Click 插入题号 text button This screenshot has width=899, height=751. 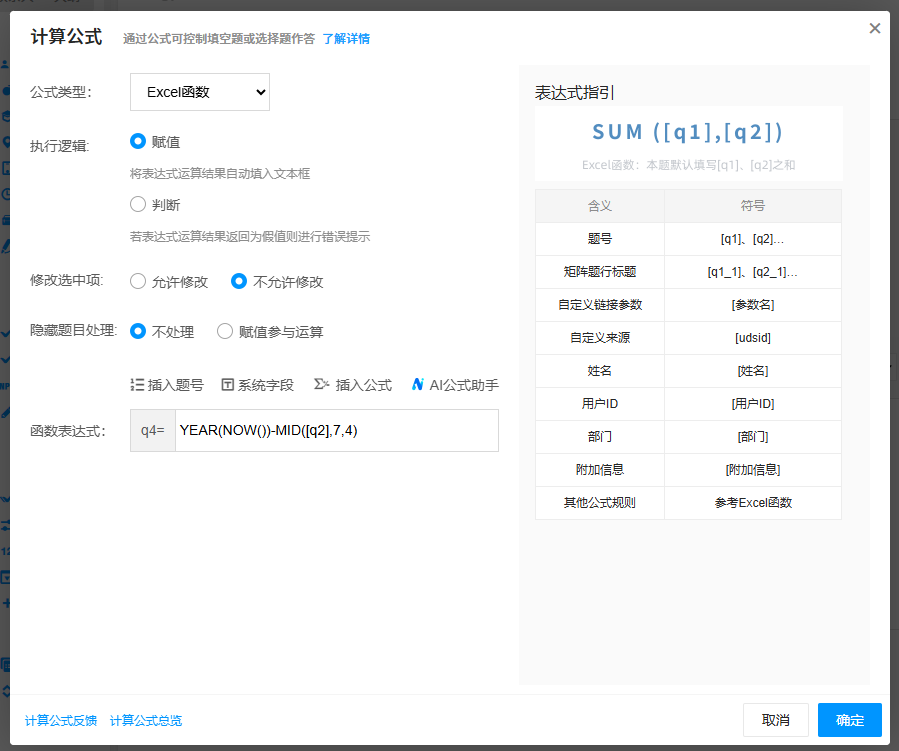click(x=175, y=385)
